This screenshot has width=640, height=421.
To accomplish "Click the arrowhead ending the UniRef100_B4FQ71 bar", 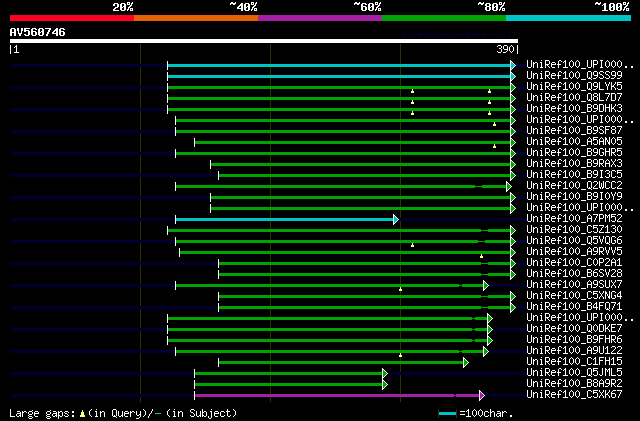I will coord(513,307).
